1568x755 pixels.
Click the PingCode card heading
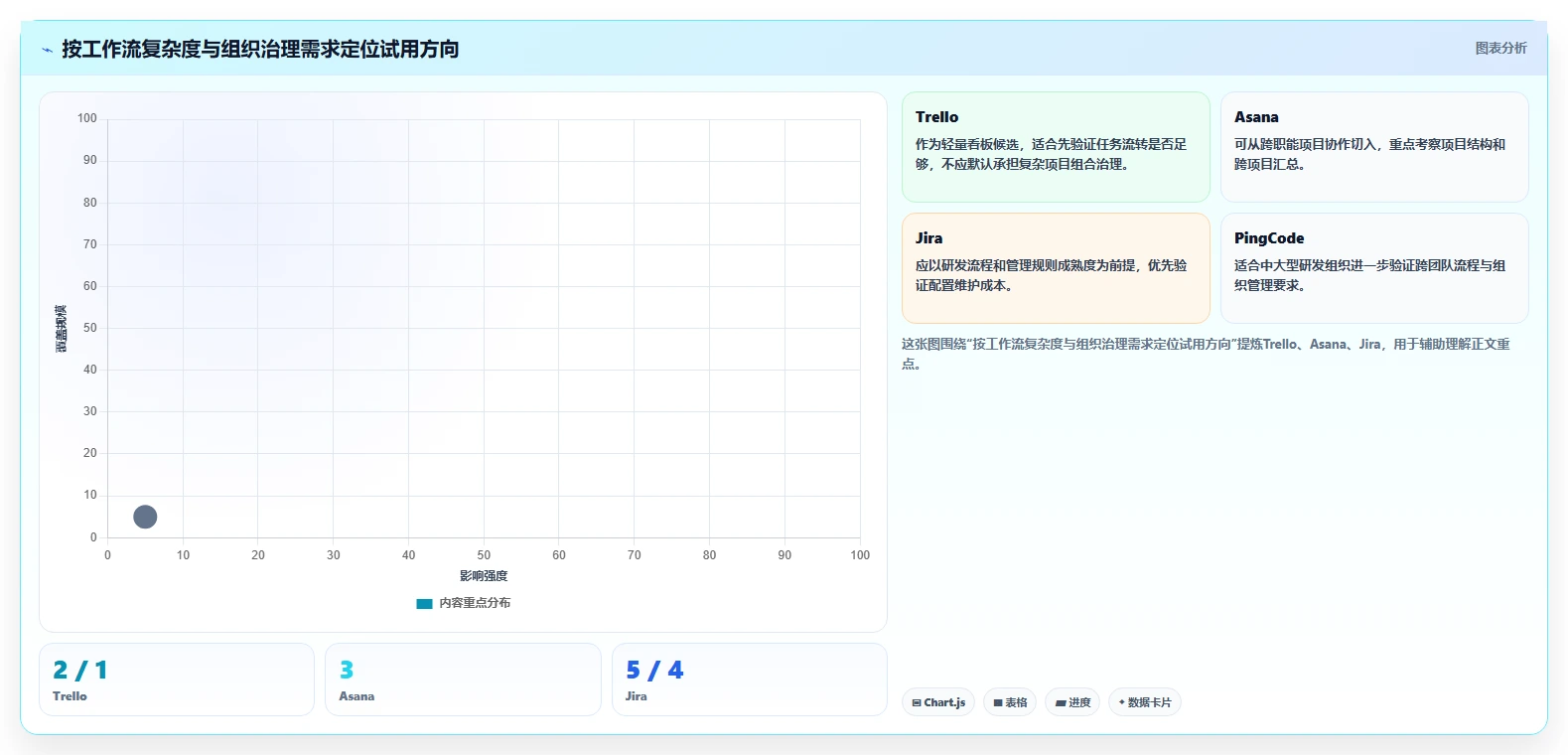click(x=1269, y=238)
